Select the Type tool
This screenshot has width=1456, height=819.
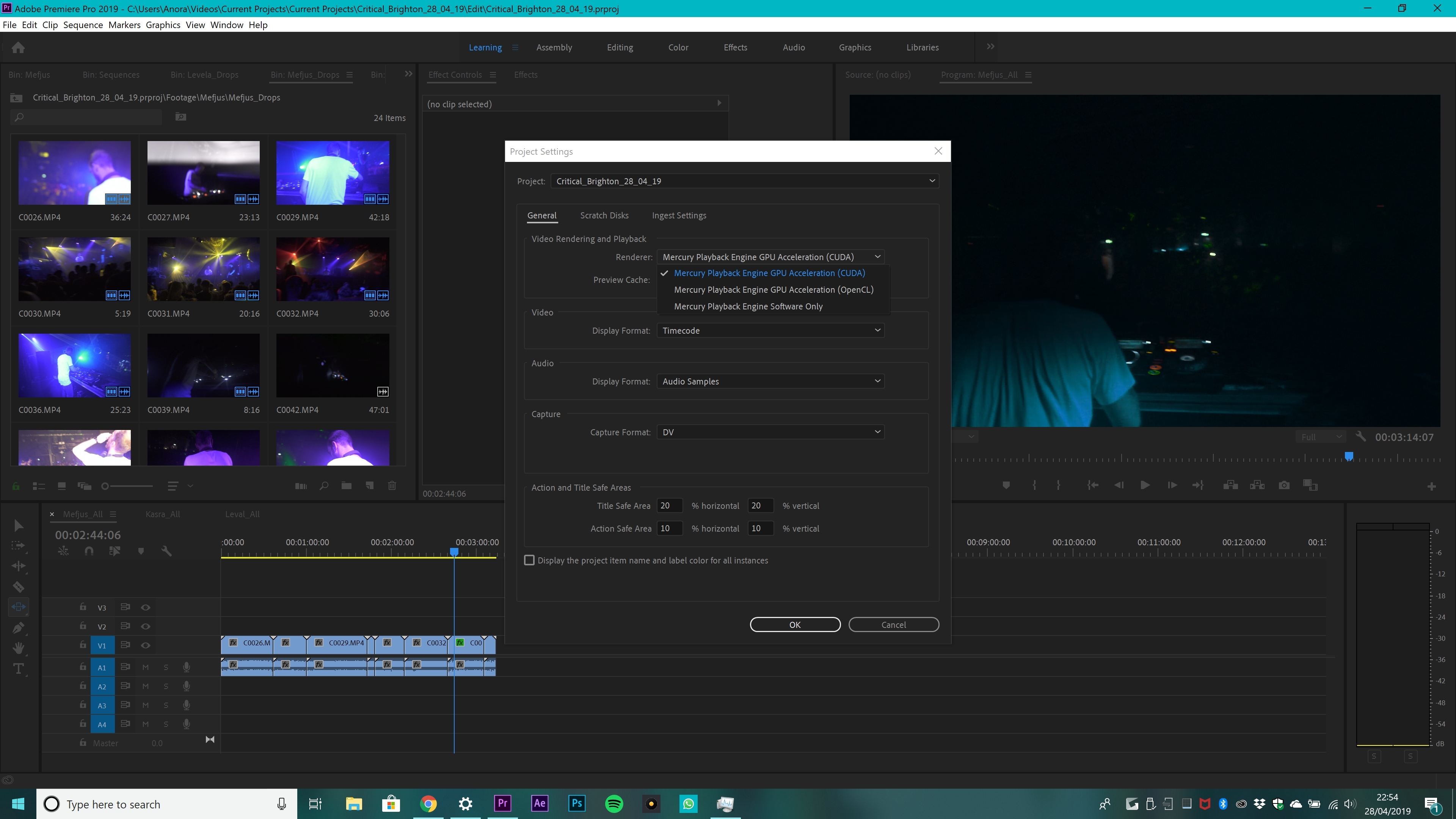pos(18,668)
